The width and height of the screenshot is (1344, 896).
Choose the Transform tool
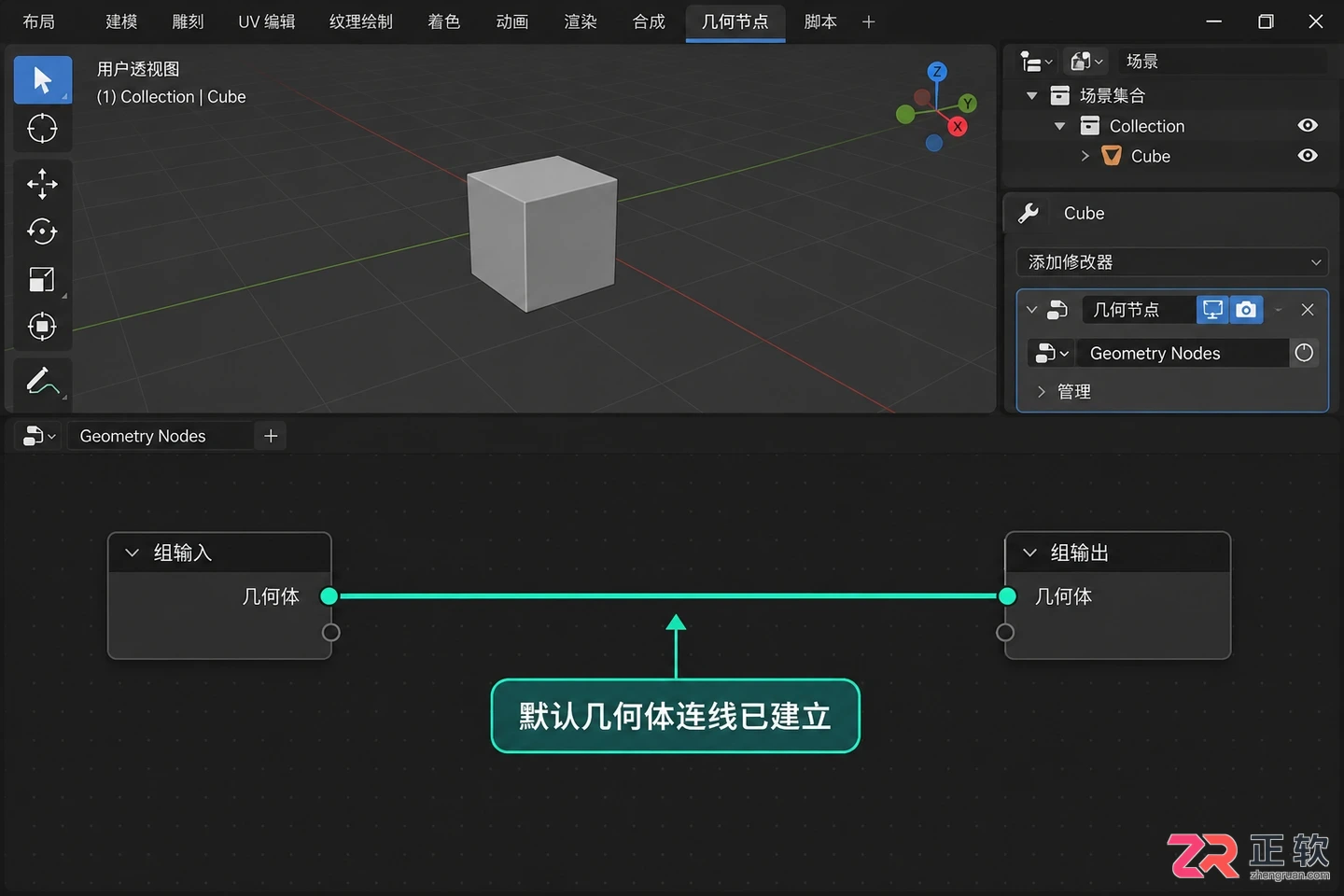(x=42, y=327)
